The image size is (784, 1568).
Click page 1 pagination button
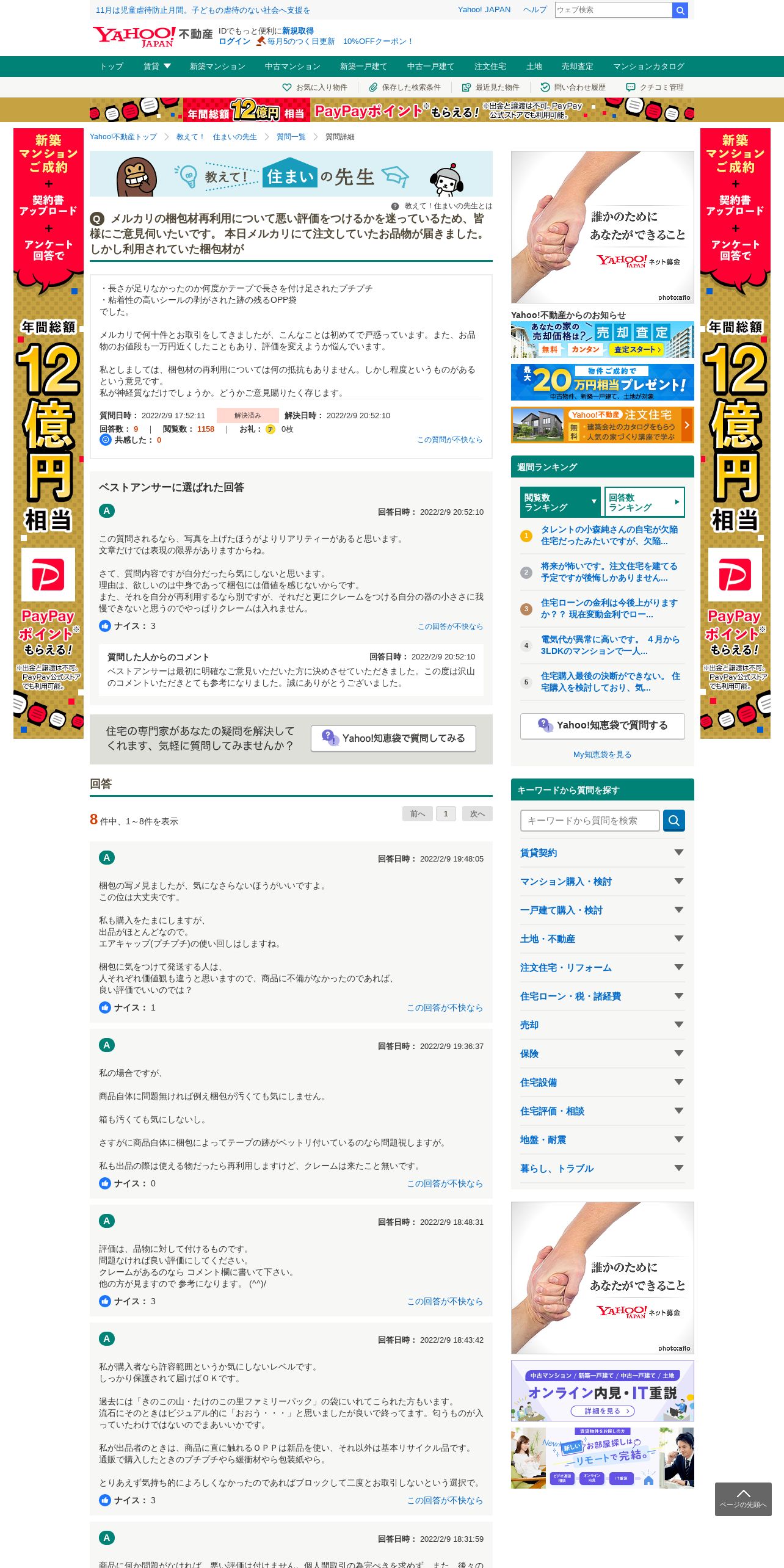click(446, 814)
